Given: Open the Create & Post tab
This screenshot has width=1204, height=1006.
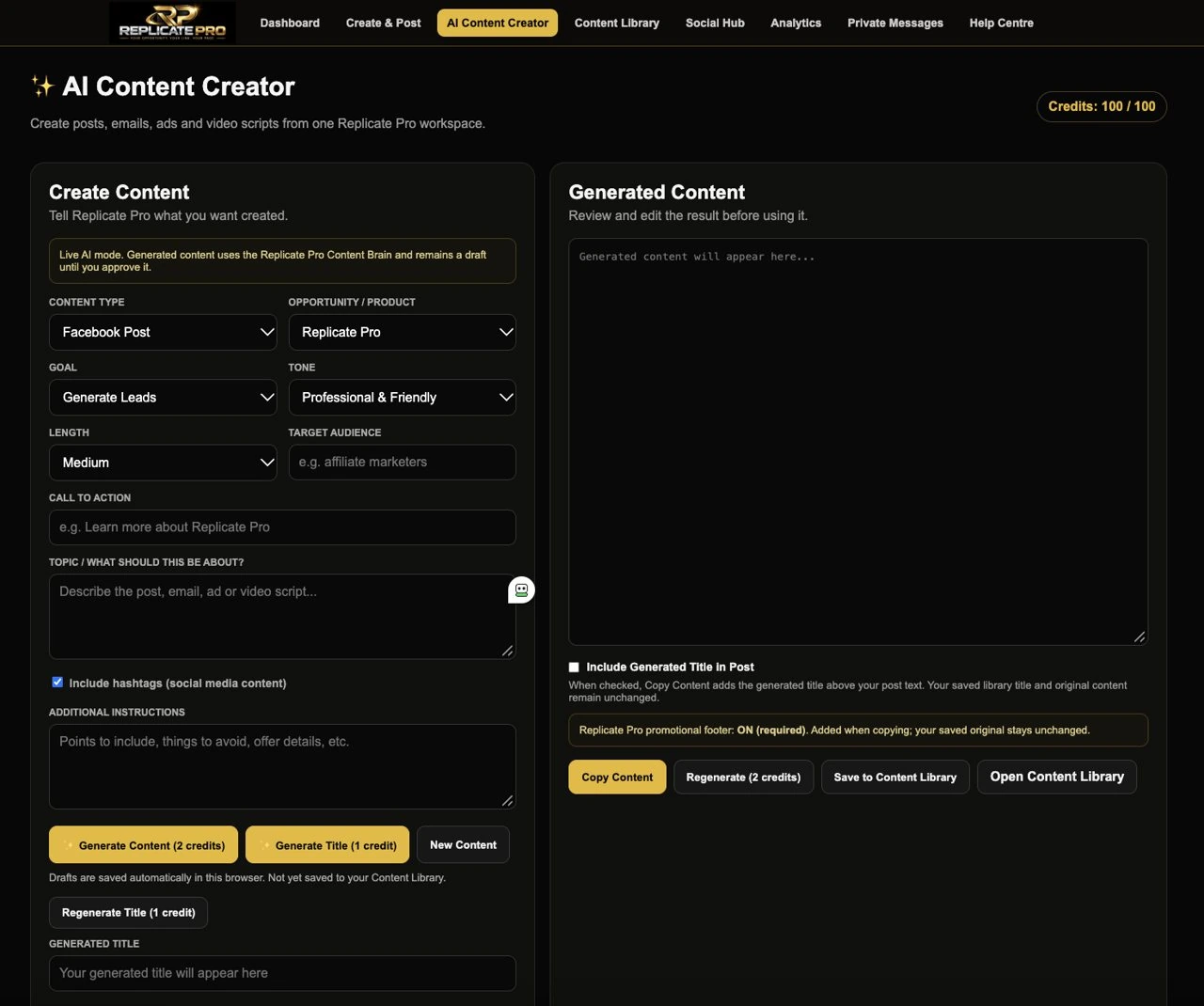Looking at the screenshot, I should 384,23.
